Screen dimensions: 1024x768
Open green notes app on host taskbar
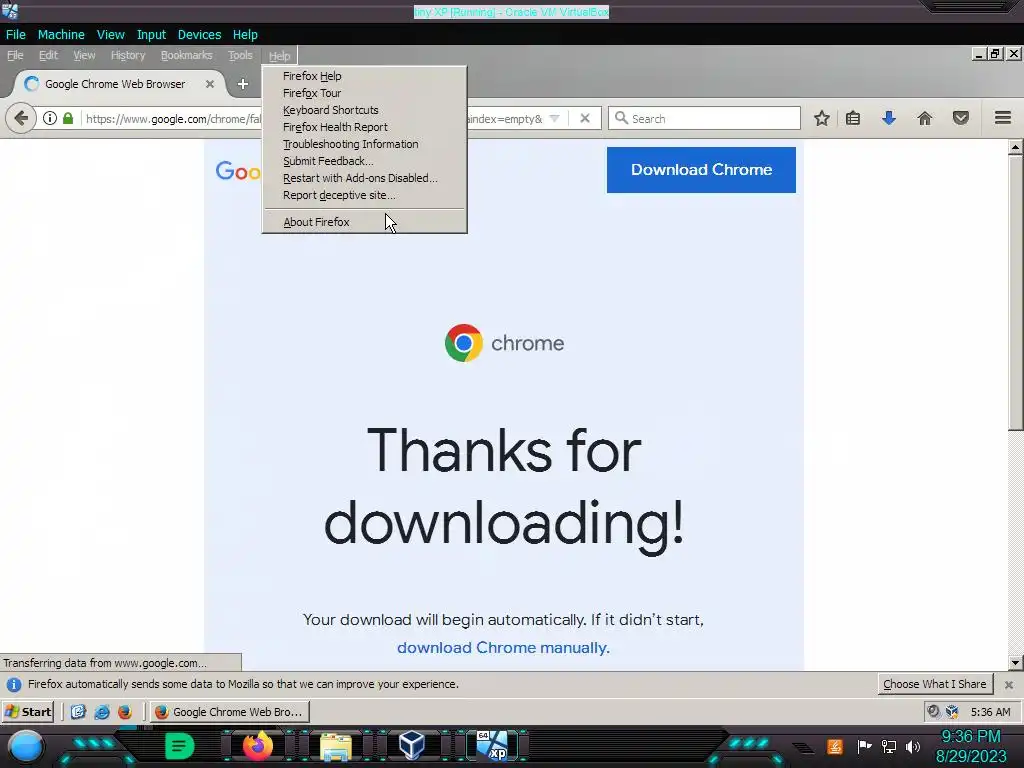click(x=179, y=745)
